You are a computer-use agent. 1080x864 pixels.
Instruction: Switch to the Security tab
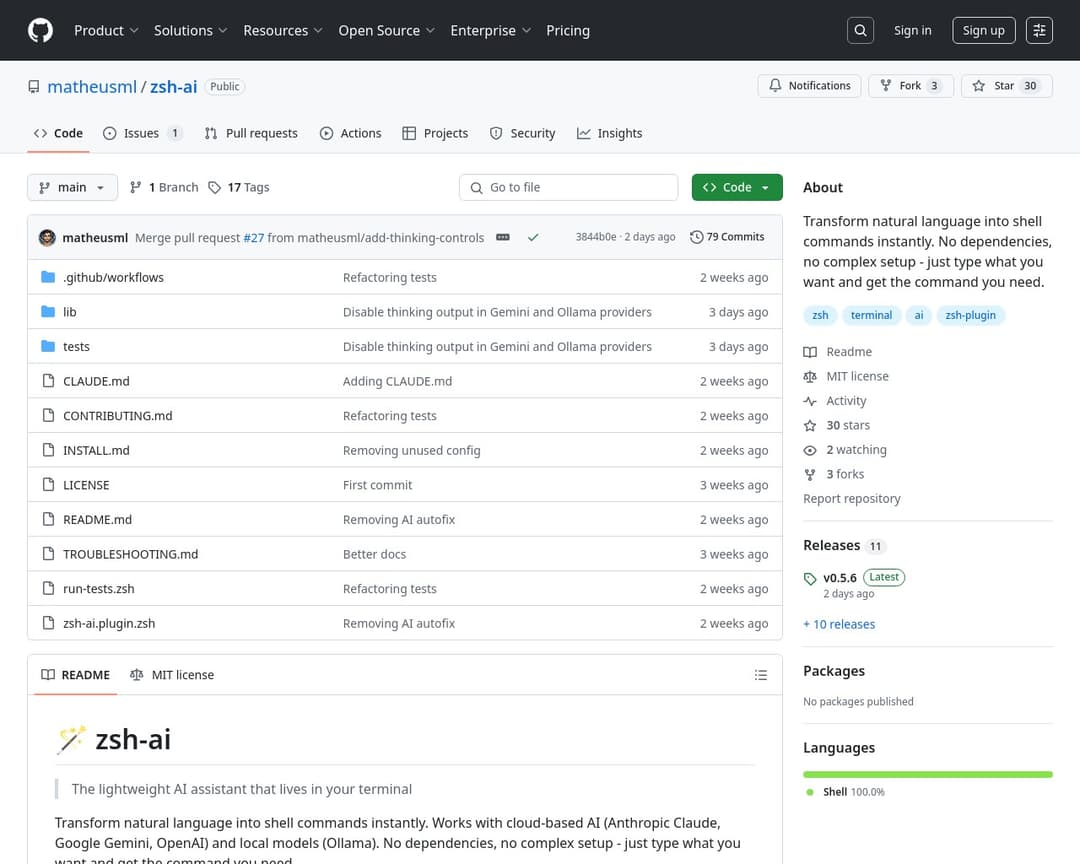[523, 134]
